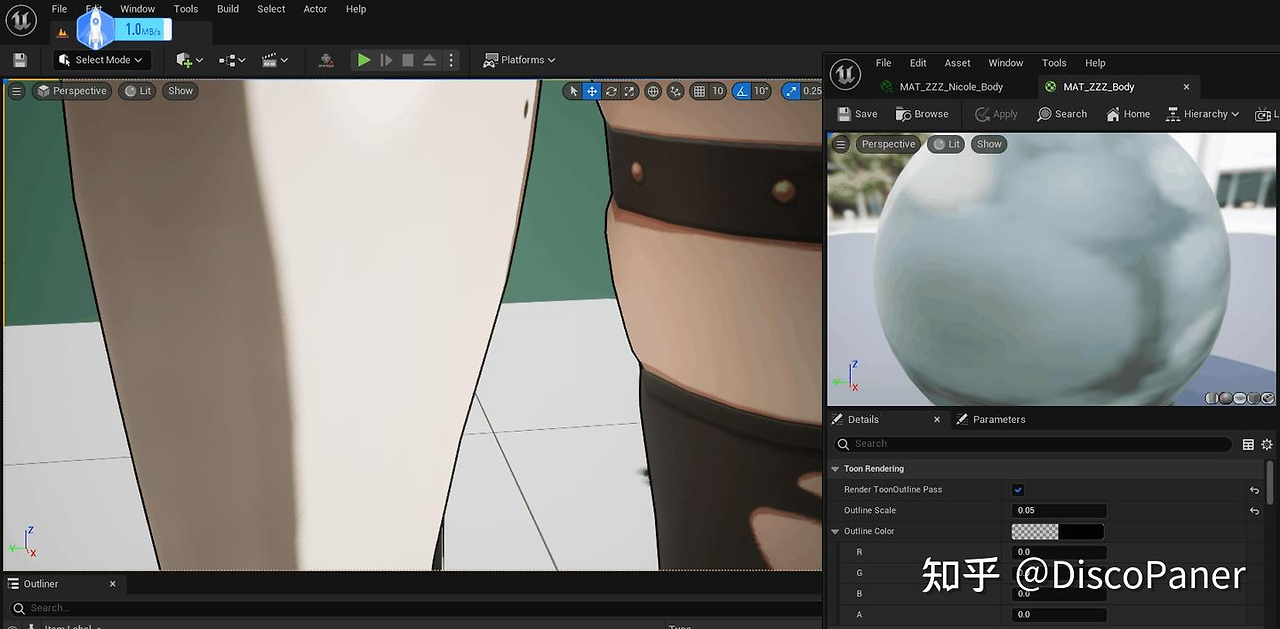Image resolution: width=1280 pixels, height=629 pixels.
Task: Open Perspective menu in the material preview
Action: [x=888, y=144]
